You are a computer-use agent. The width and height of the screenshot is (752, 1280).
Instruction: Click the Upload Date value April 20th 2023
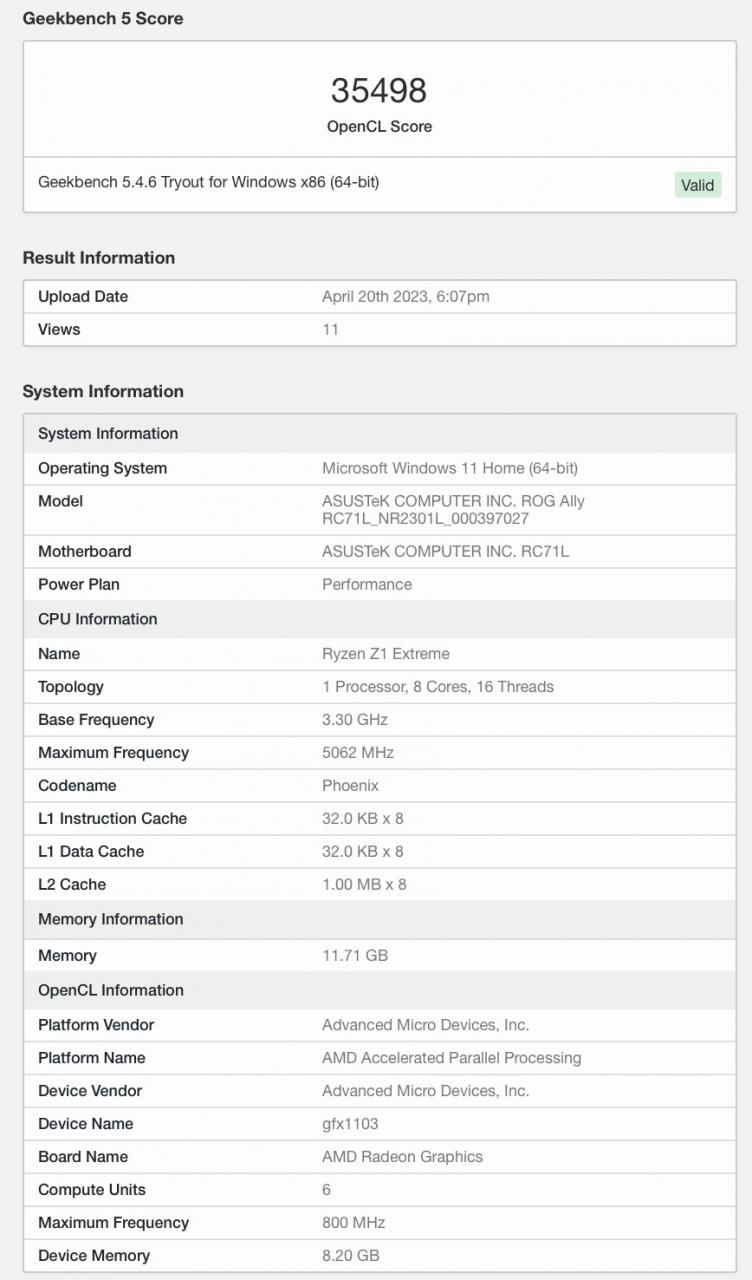tap(405, 296)
